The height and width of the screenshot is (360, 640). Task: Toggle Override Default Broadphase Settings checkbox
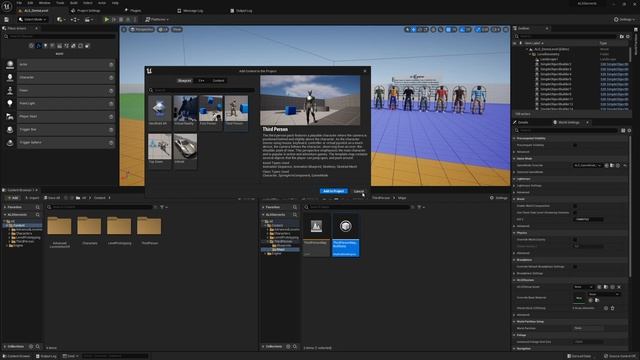pos(575,267)
